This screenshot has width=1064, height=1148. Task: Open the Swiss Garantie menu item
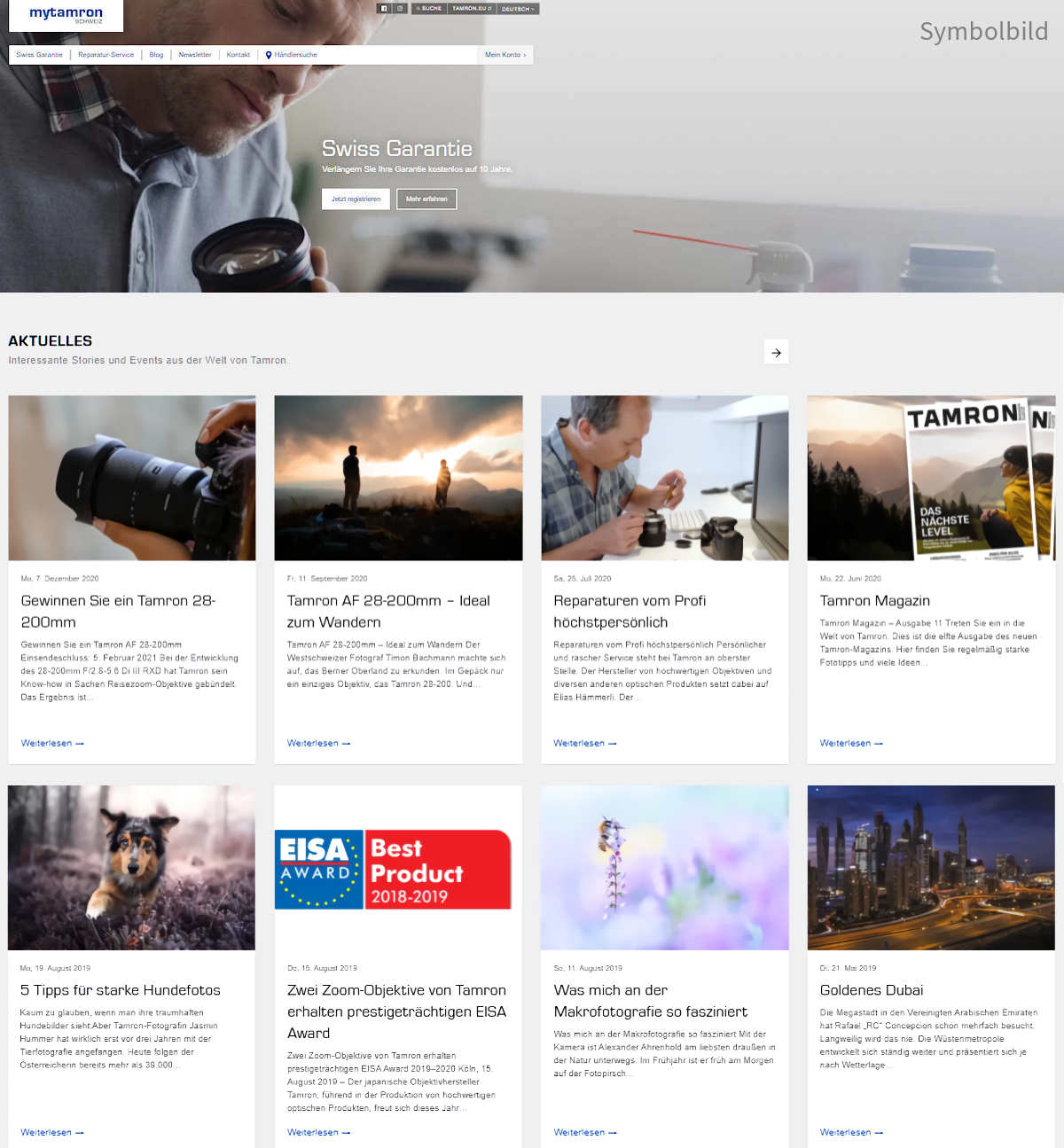tap(39, 55)
